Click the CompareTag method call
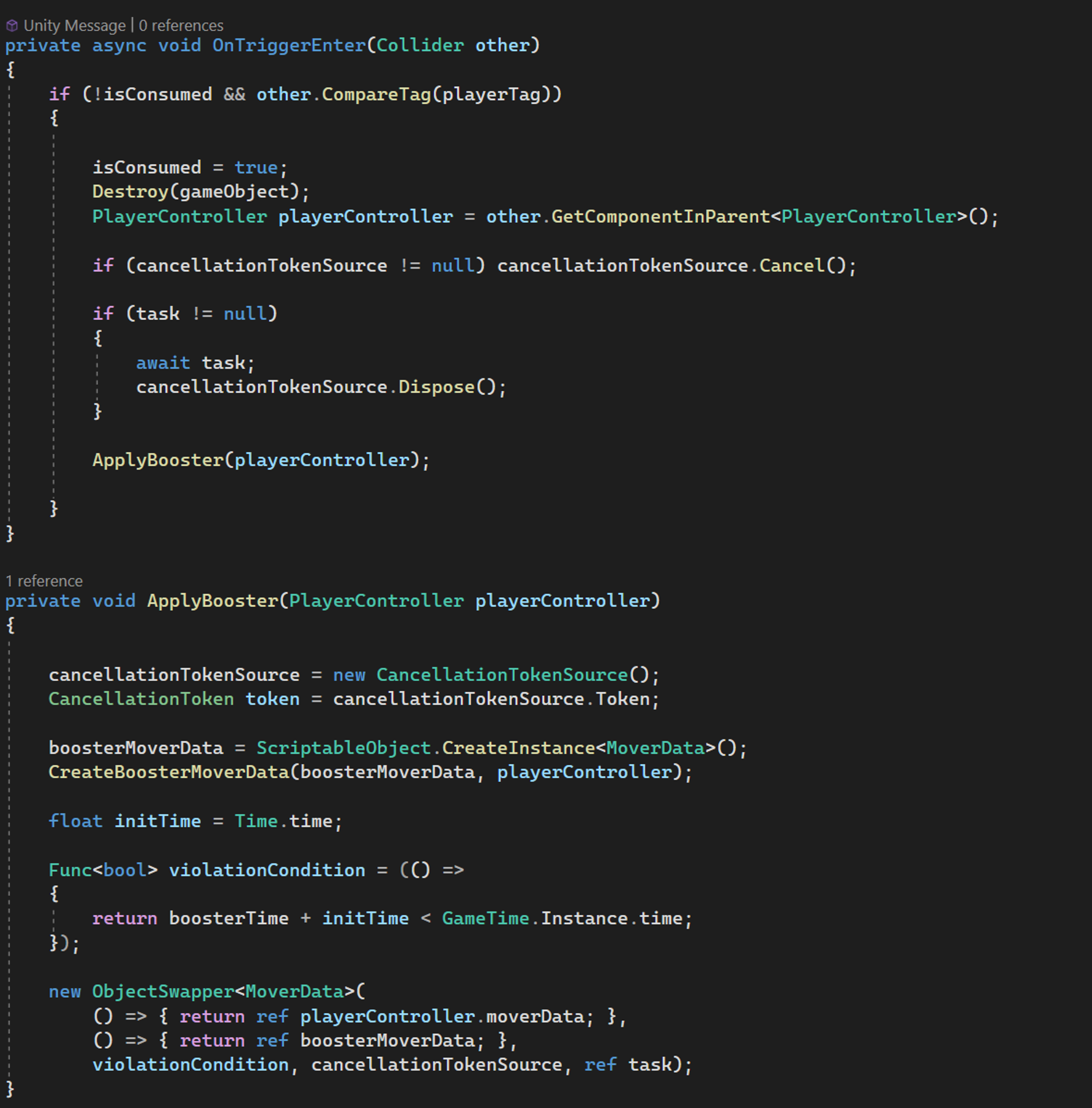1092x1108 pixels. [376, 94]
